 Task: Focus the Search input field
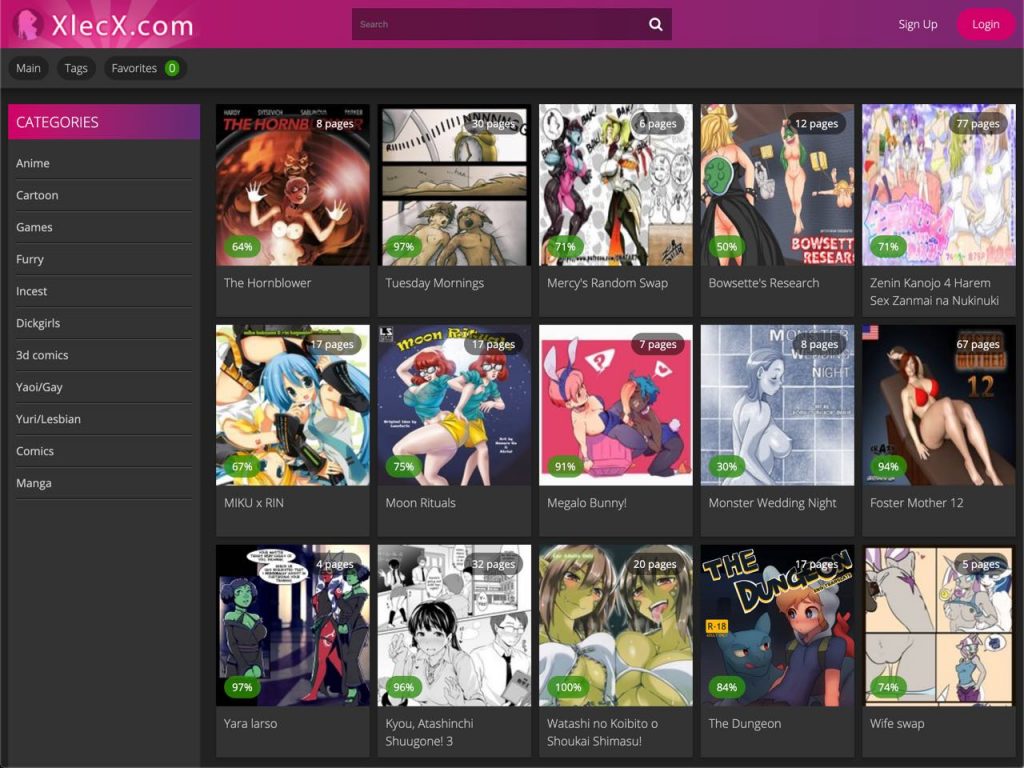pyautogui.click(x=511, y=24)
